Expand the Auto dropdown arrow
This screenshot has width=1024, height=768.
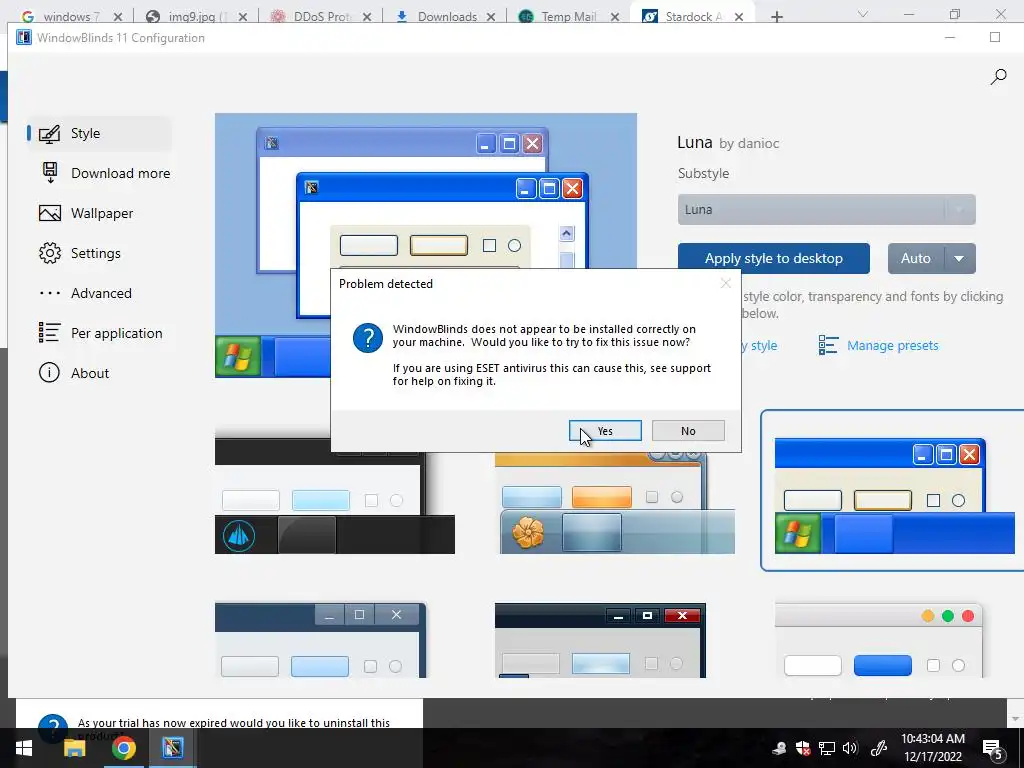tap(959, 259)
